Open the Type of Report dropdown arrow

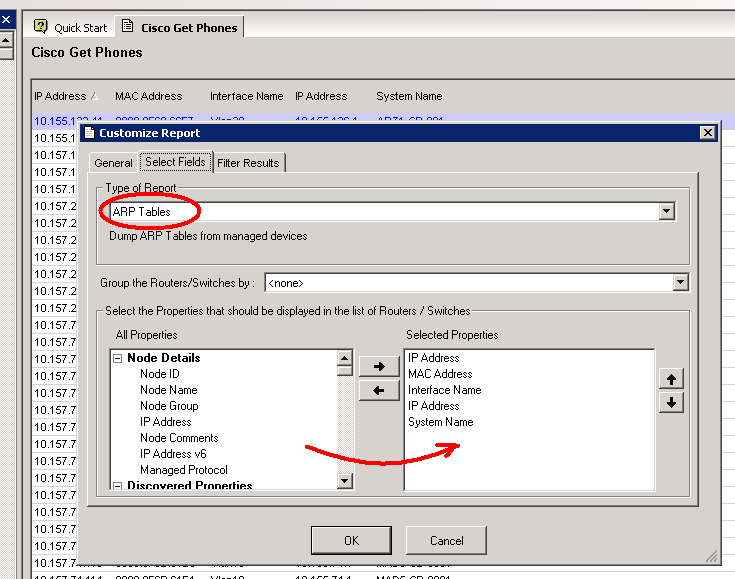tap(666, 211)
